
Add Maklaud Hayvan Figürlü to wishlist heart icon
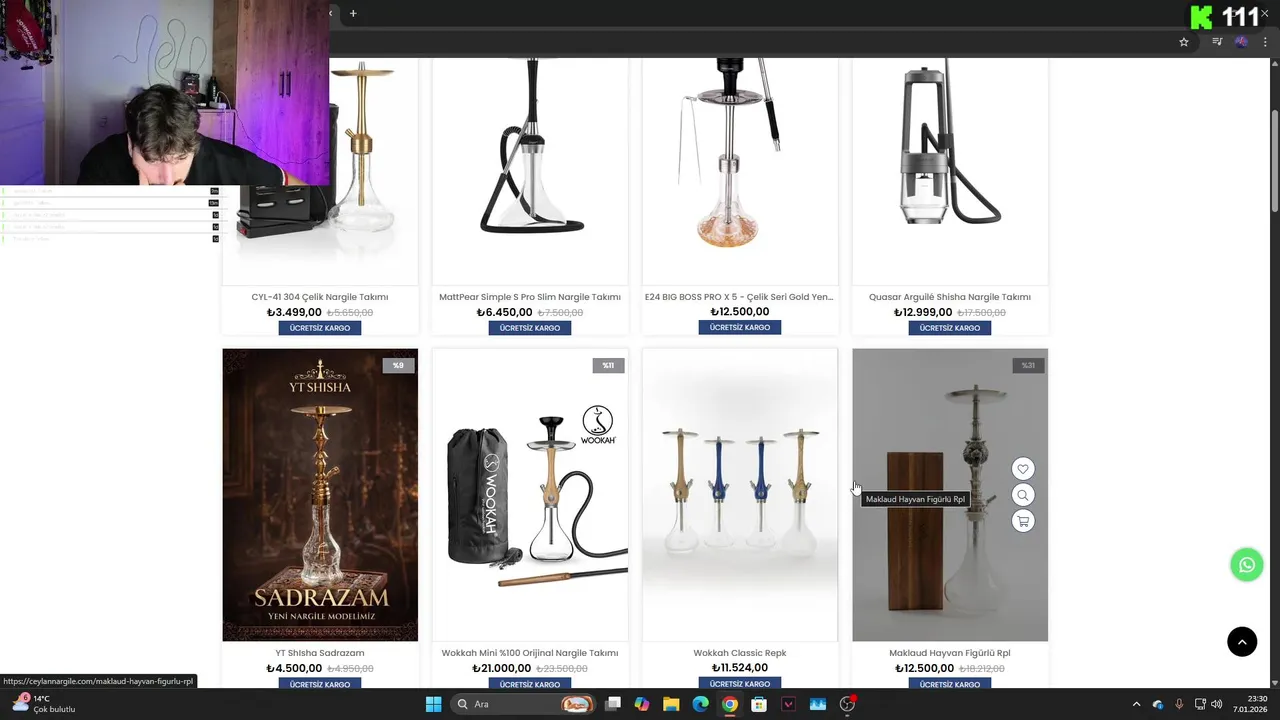click(1022, 469)
